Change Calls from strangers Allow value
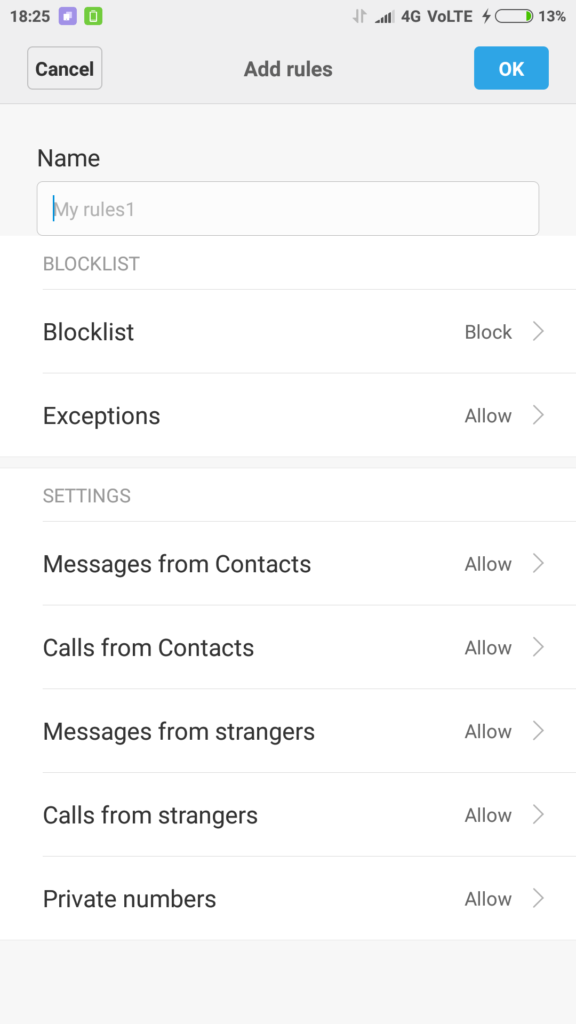576x1024 pixels. click(488, 815)
